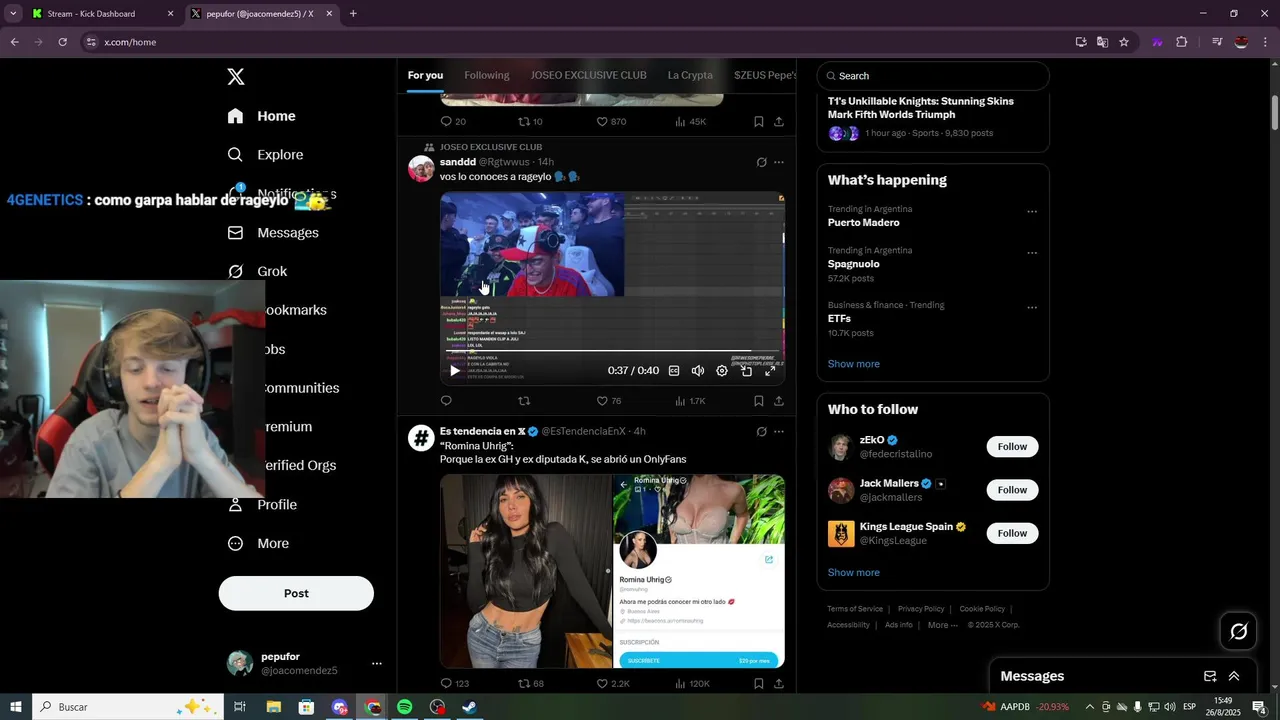Image resolution: width=1280 pixels, height=720 pixels.
Task: Open Chrome extensions puzzle icon
Action: coord(1182,42)
